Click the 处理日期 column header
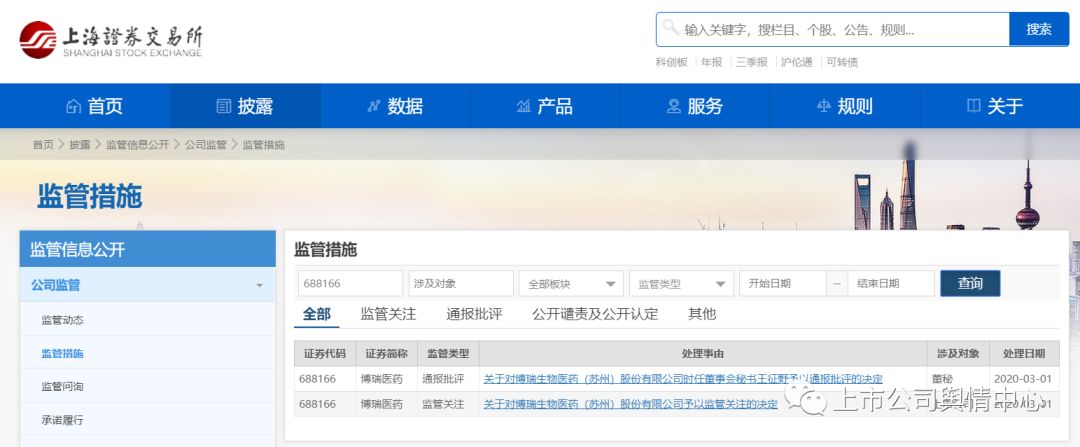 [x=1024, y=353]
